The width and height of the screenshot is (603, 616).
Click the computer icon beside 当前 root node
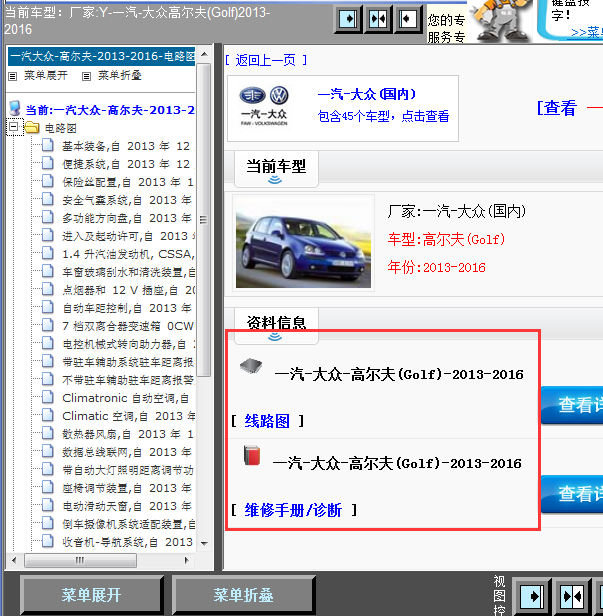click(x=15, y=108)
